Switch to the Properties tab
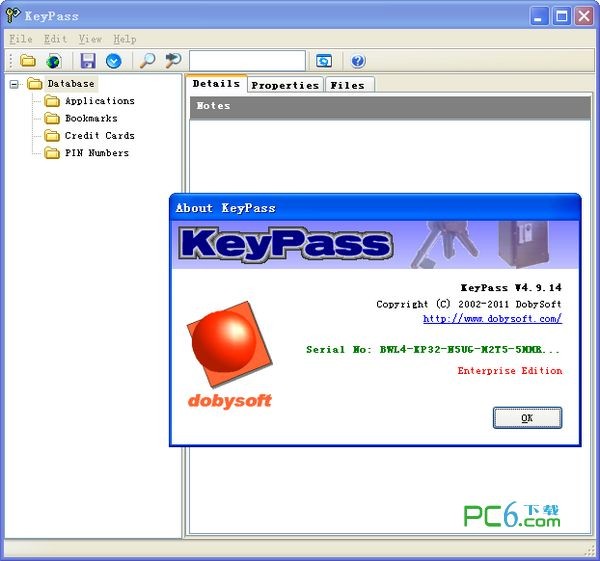This screenshot has width=600, height=561. pyautogui.click(x=285, y=85)
